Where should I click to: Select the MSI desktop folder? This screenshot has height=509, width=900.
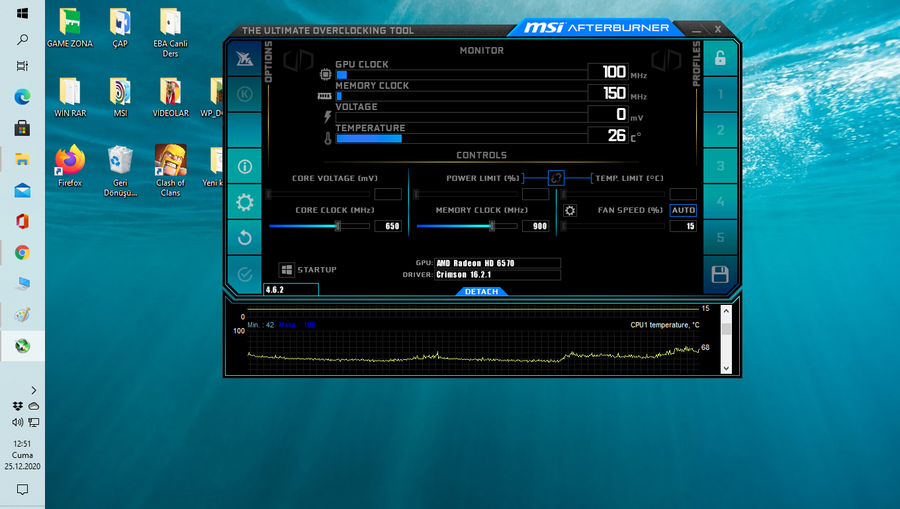(120, 98)
